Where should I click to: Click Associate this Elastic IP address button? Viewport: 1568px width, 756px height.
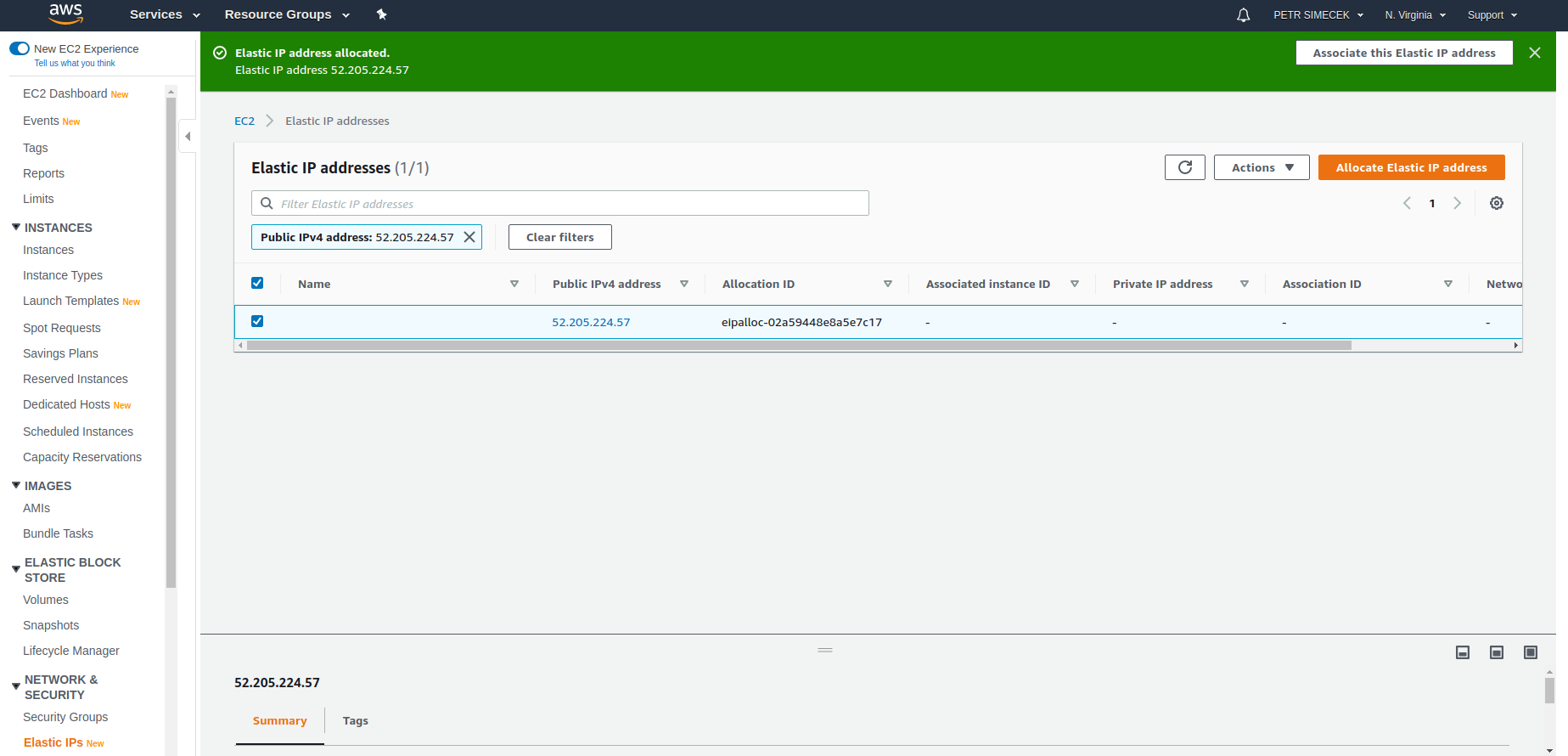click(1404, 53)
